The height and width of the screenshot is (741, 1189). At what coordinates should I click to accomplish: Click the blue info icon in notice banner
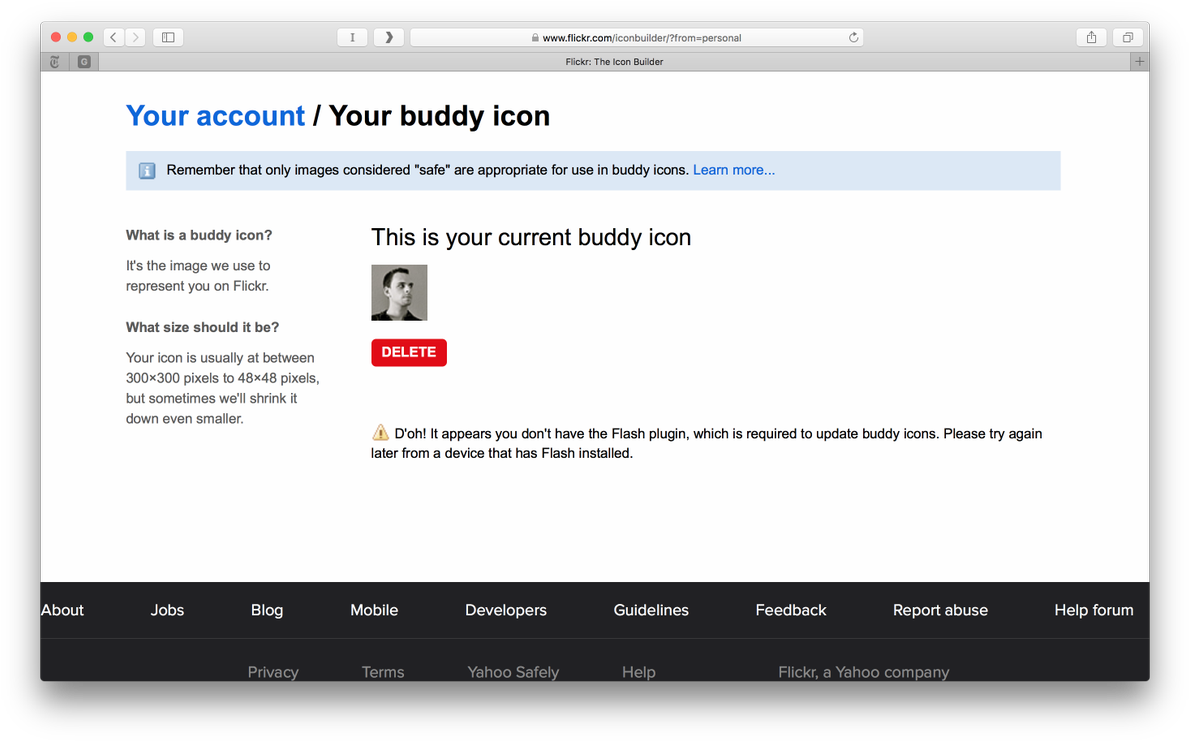point(147,171)
